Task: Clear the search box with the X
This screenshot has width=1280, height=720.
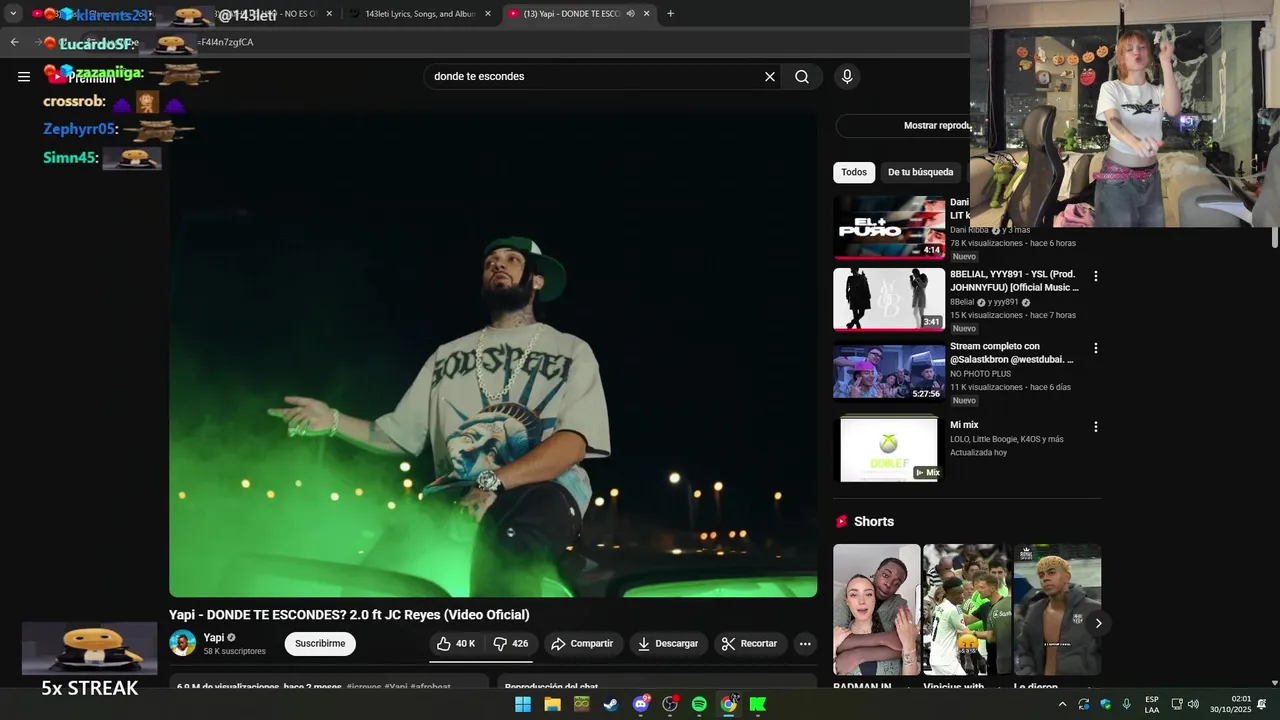Action: pos(770,76)
